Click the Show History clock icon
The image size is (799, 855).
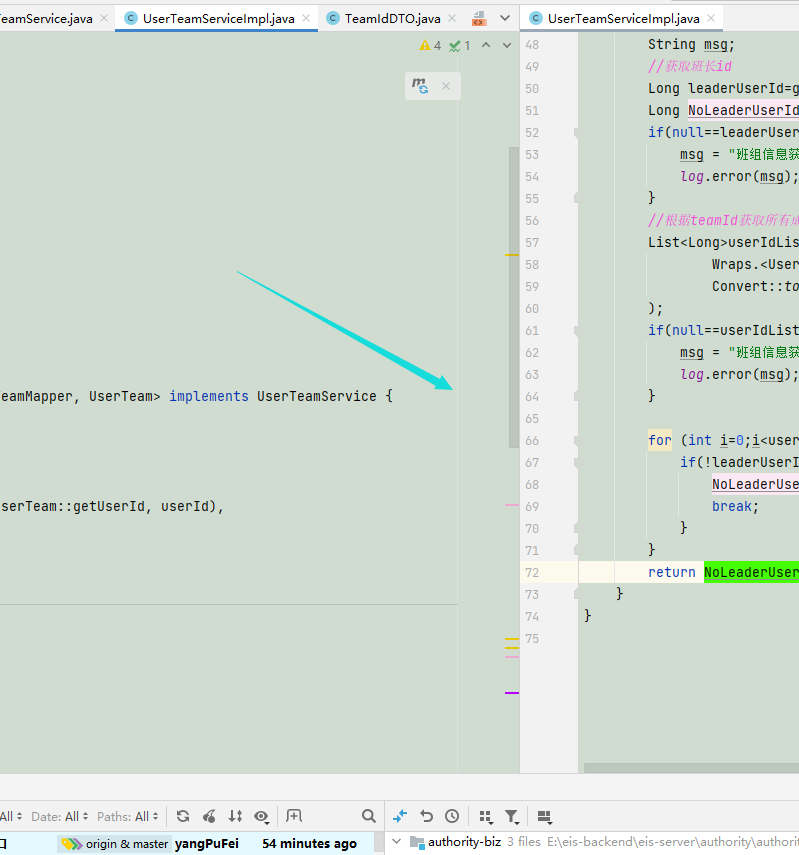click(x=452, y=816)
